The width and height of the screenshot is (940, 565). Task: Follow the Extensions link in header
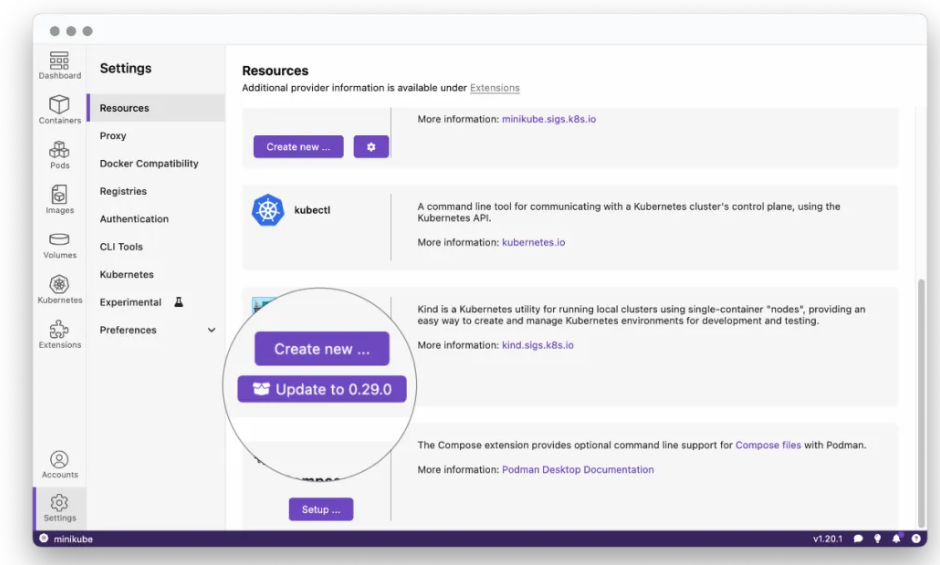(495, 88)
